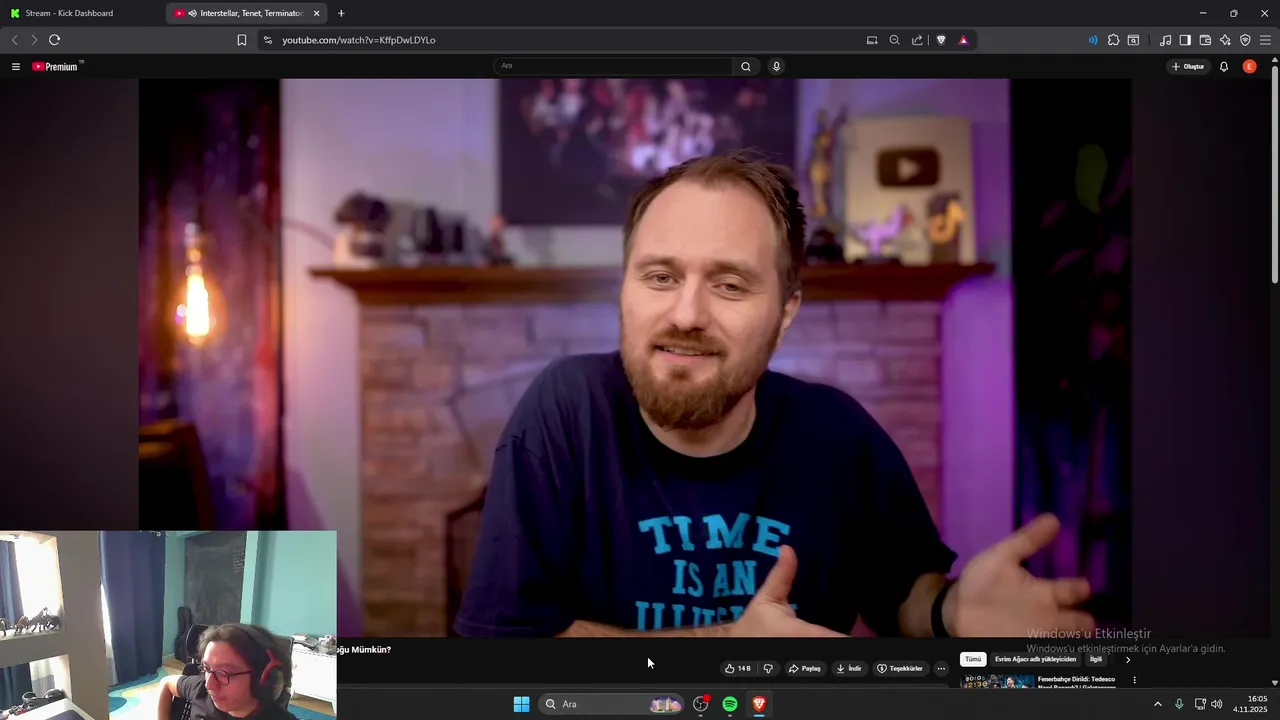This screenshot has height=720, width=1280.
Task: Open the Brave Shields lion icon
Action: [941, 40]
